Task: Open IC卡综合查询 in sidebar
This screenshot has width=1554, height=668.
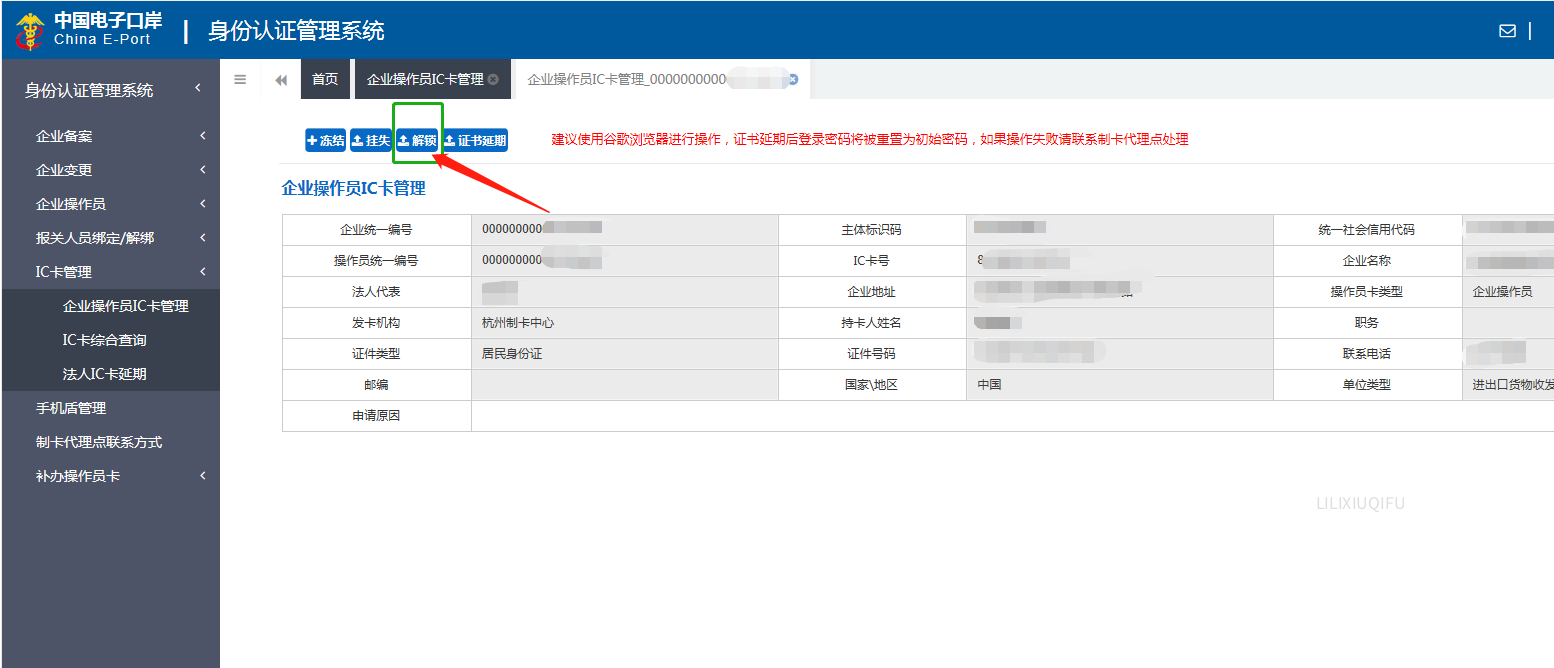Action: 104,340
